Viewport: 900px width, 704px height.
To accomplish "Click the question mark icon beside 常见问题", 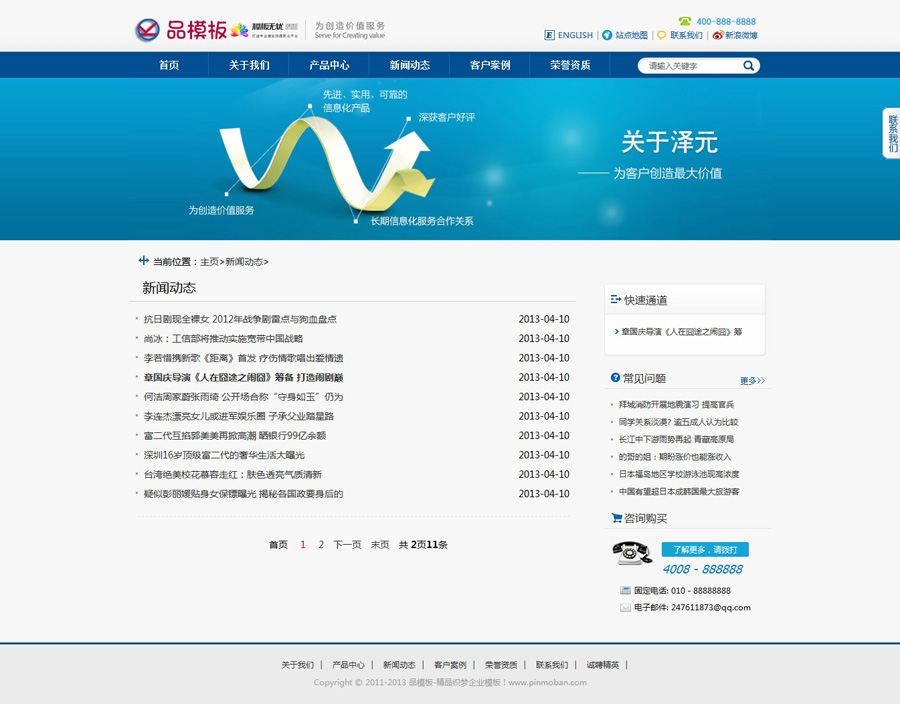I will [615, 378].
